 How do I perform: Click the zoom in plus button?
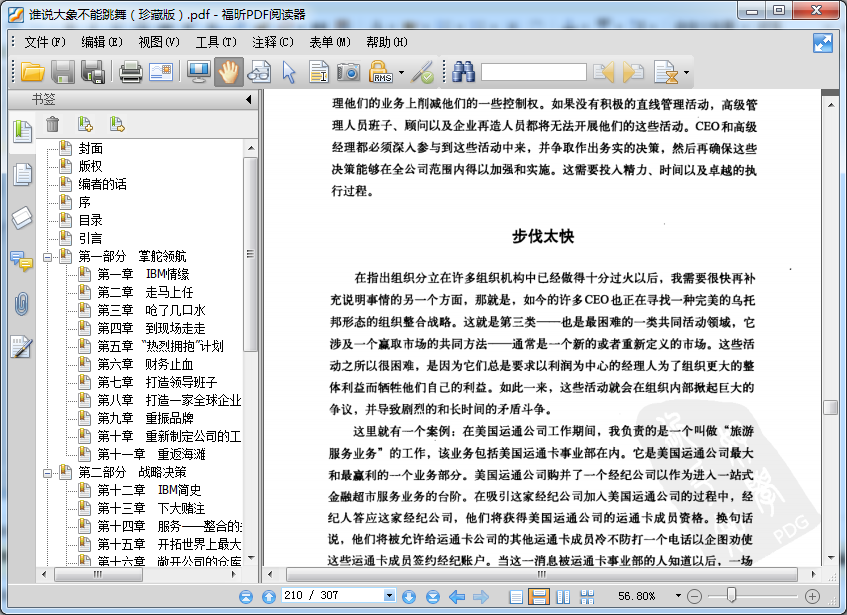[x=812, y=597]
